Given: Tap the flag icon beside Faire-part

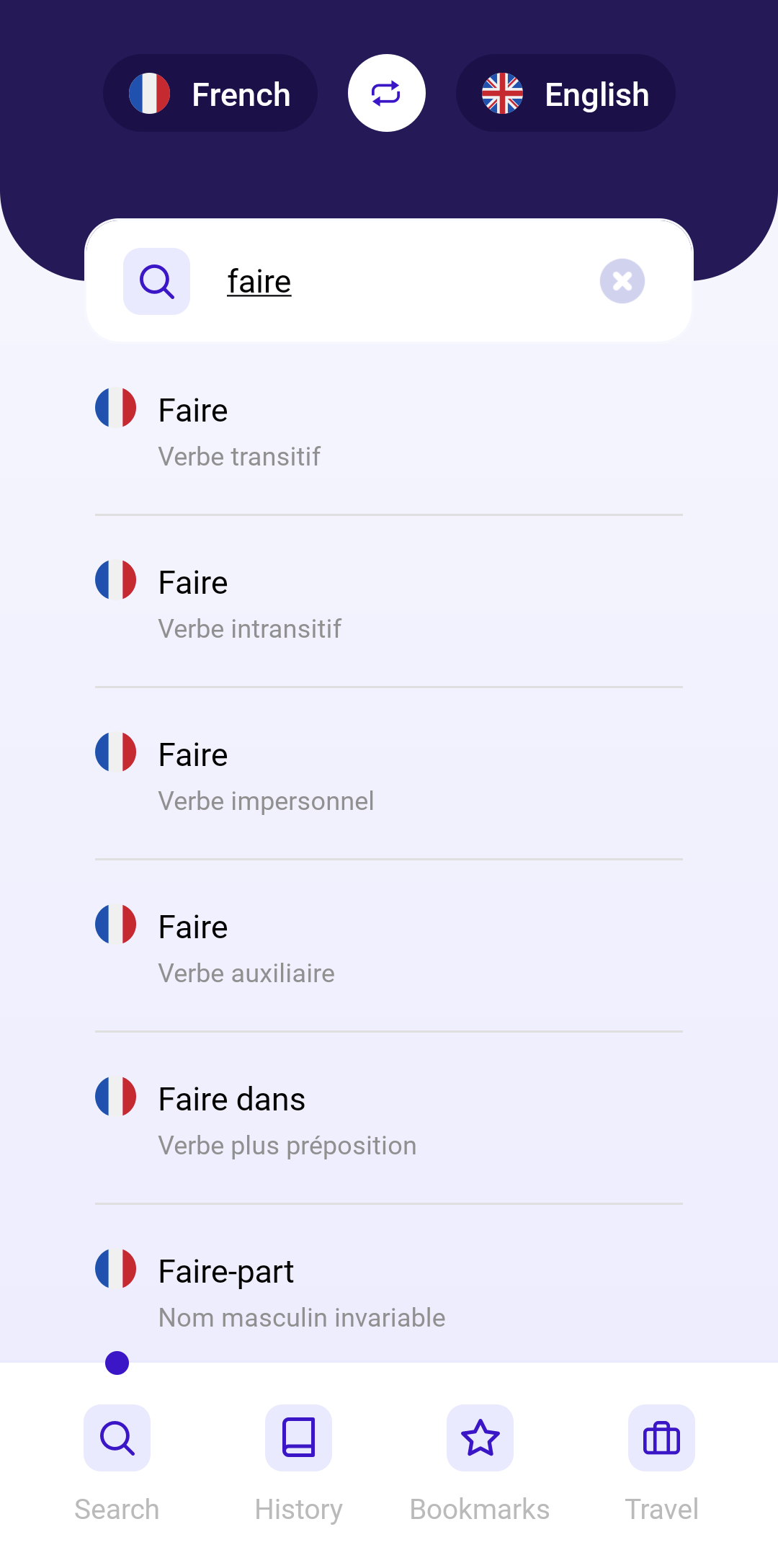Looking at the screenshot, I should click(x=116, y=1268).
